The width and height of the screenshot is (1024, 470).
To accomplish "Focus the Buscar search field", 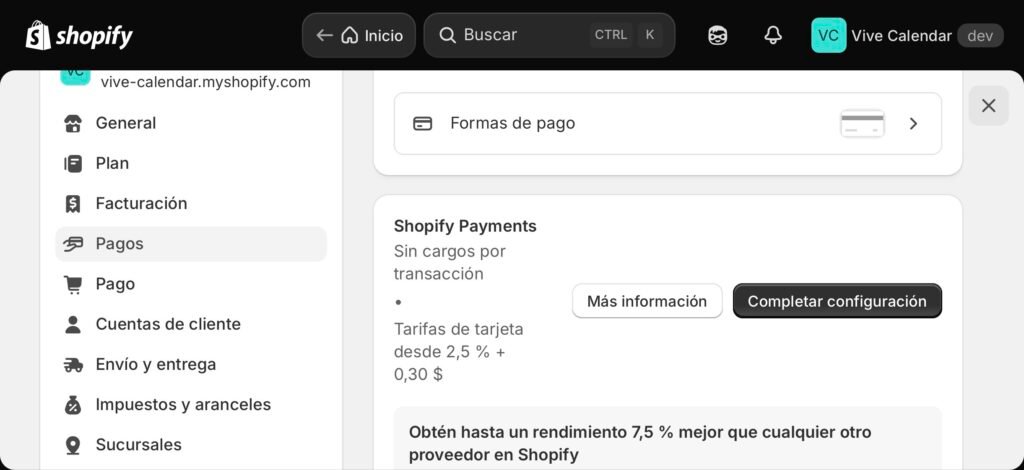I will [549, 35].
